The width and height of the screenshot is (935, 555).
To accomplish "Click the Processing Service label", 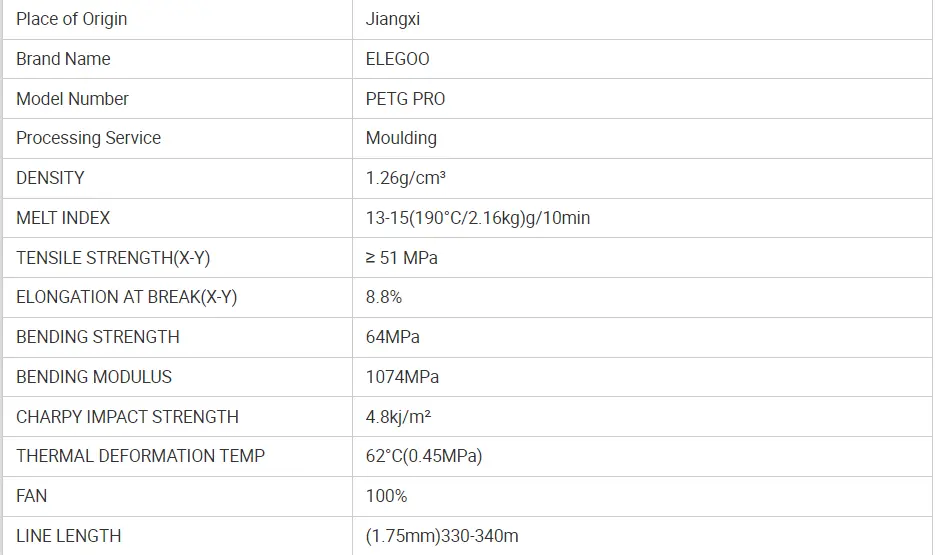I will click(x=88, y=138).
